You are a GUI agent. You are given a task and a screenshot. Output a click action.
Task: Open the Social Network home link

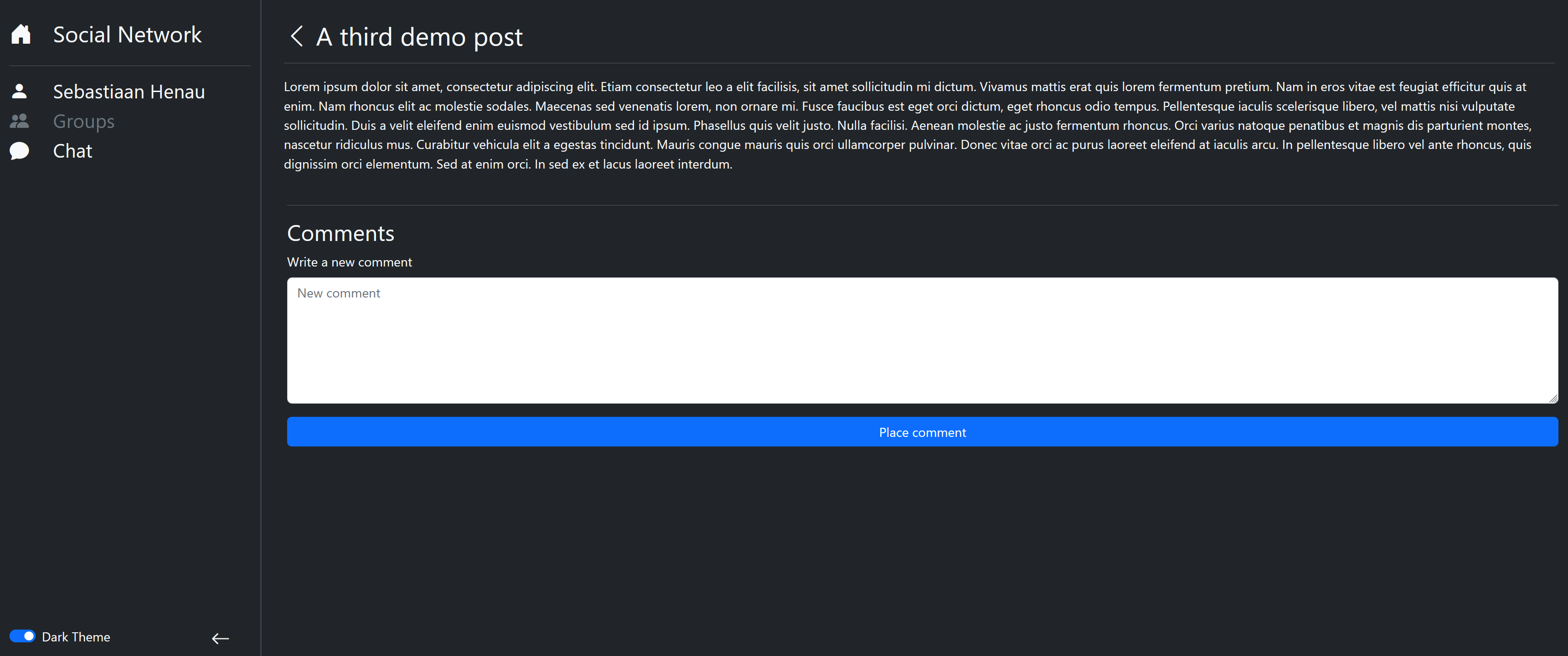[x=127, y=35]
